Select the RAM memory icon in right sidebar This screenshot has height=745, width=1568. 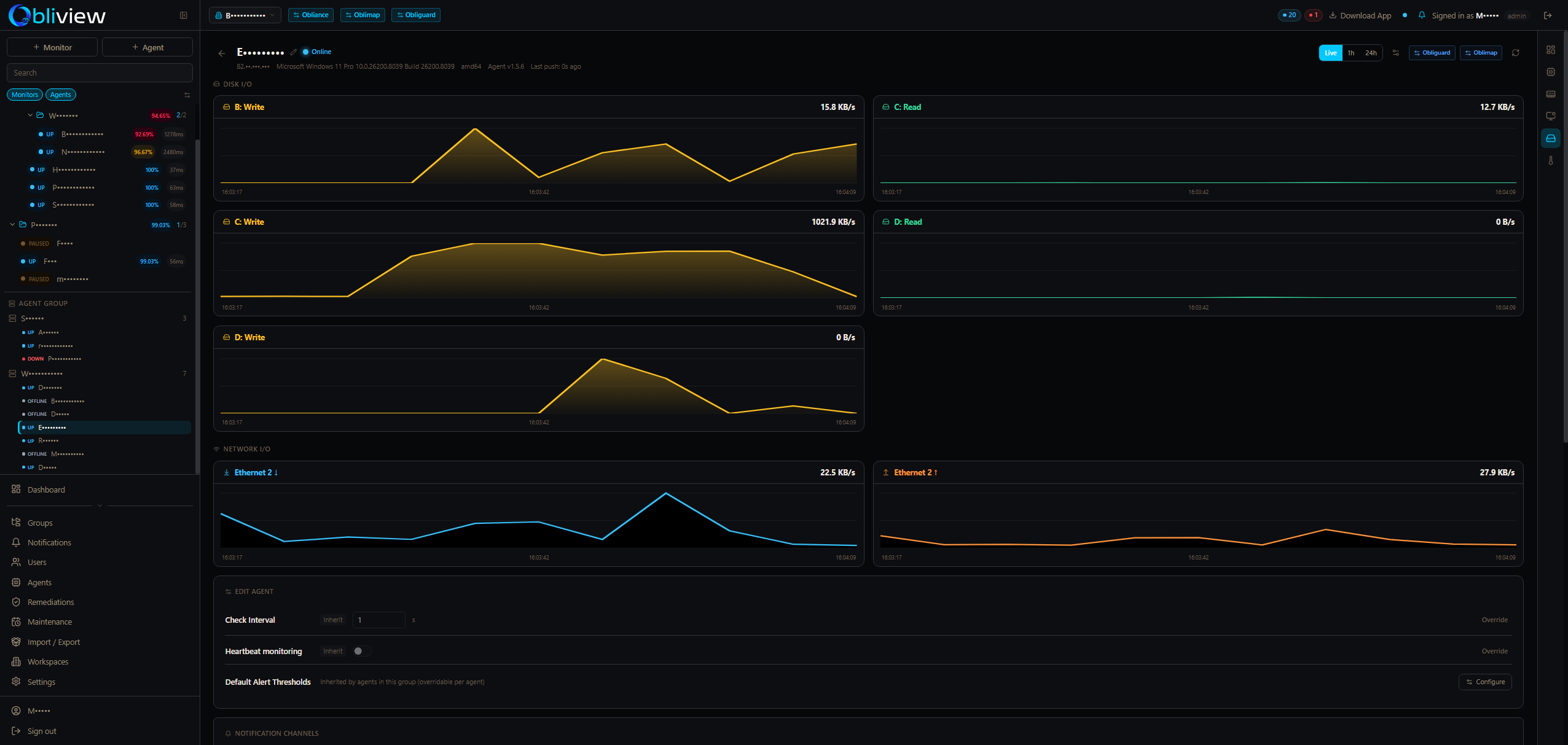tap(1551, 93)
